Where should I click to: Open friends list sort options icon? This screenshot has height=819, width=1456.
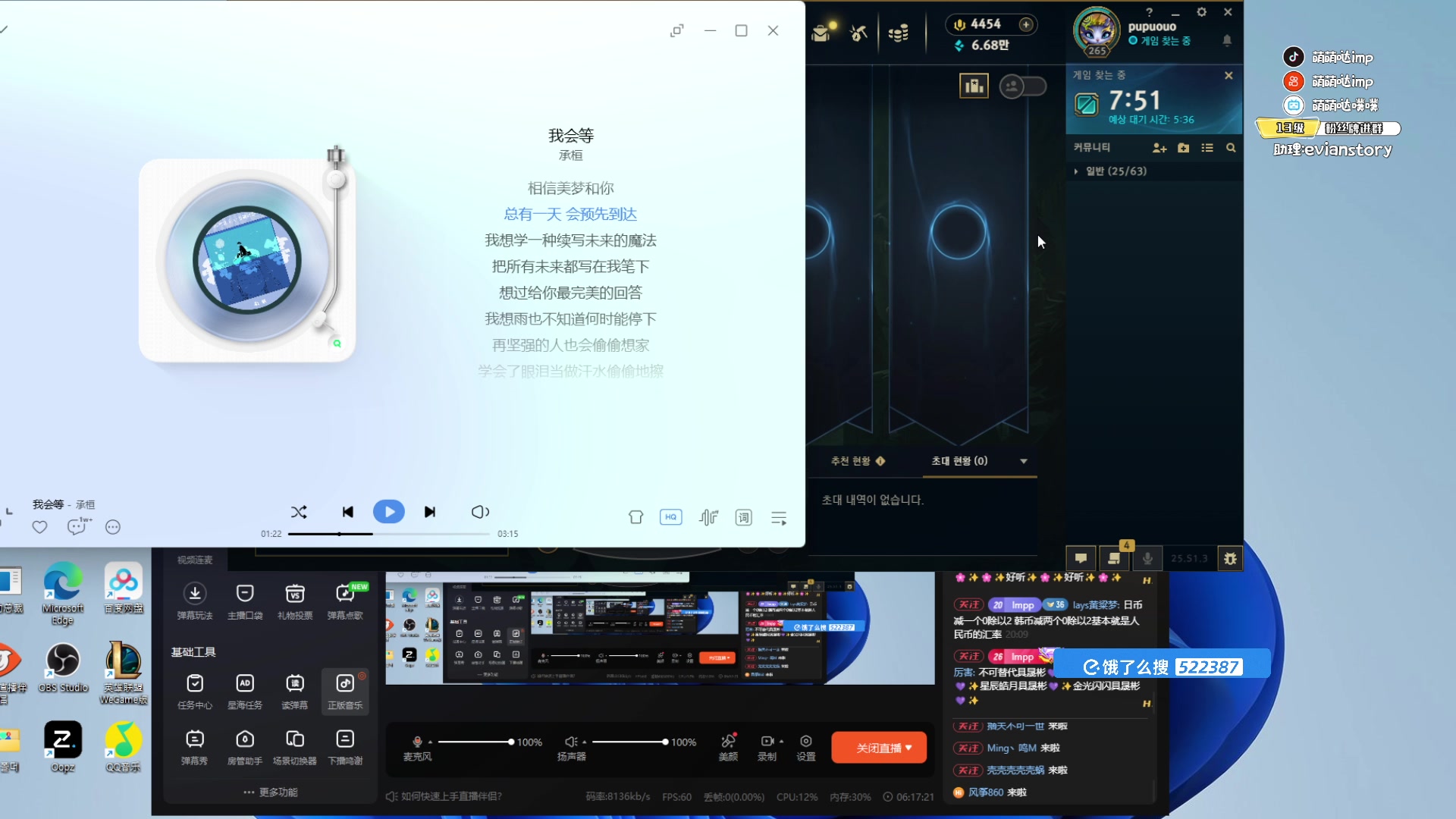[x=1207, y=148]
